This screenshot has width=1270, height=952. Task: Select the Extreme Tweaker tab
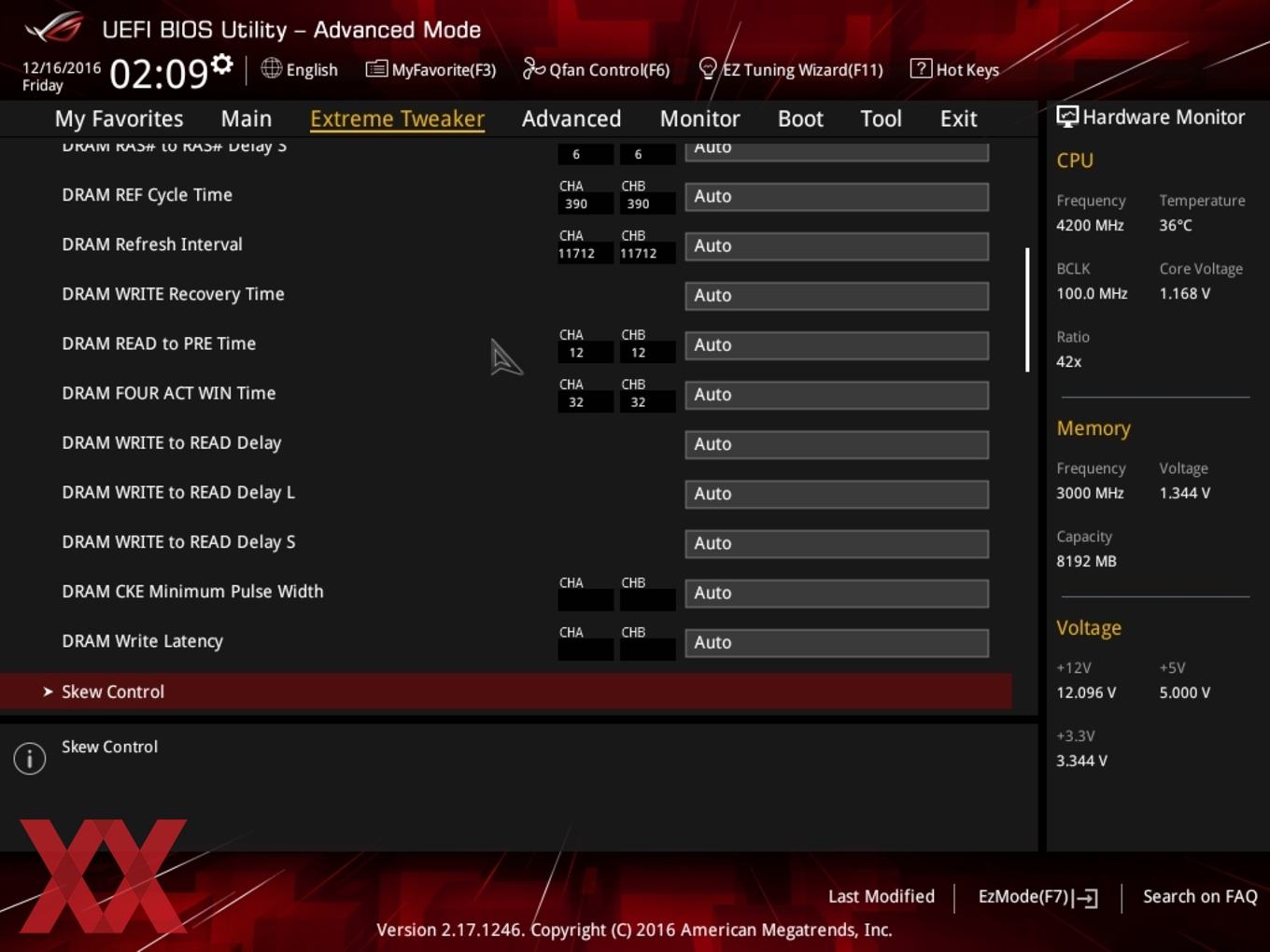[397, 119]
